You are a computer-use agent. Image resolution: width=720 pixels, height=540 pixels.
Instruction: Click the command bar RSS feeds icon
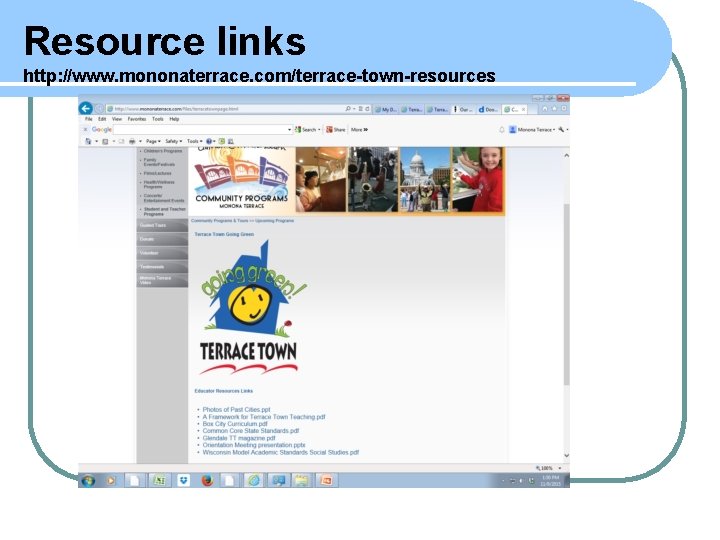(x=105, y=141)
